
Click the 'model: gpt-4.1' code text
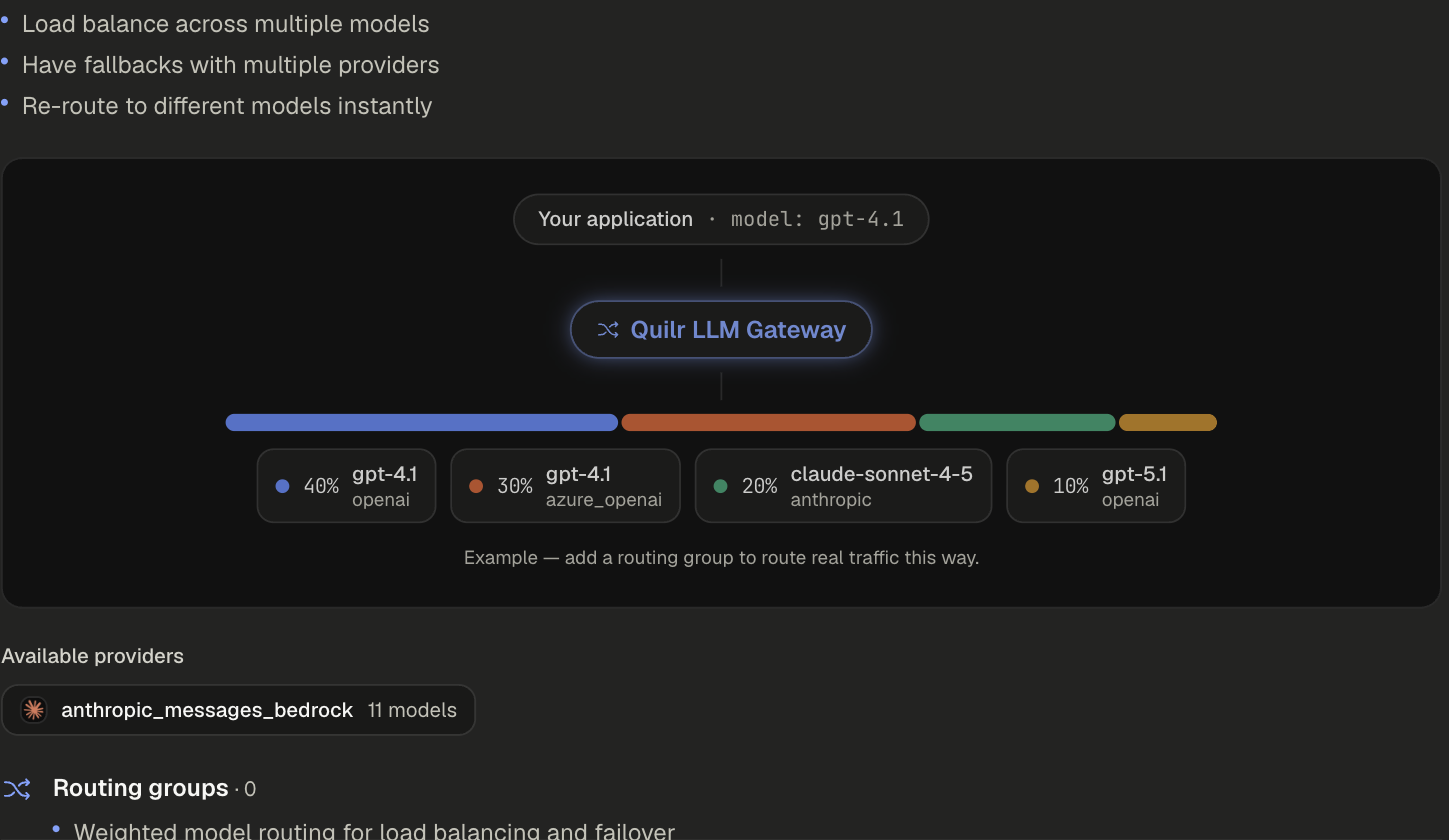tap(817, 219)
